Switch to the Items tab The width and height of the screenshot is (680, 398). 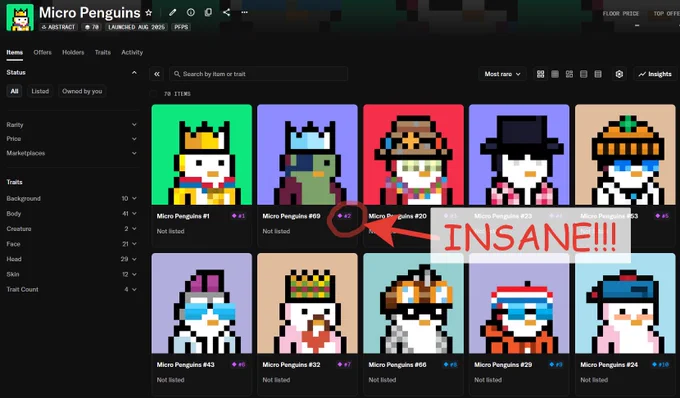[x=14, y=52]
